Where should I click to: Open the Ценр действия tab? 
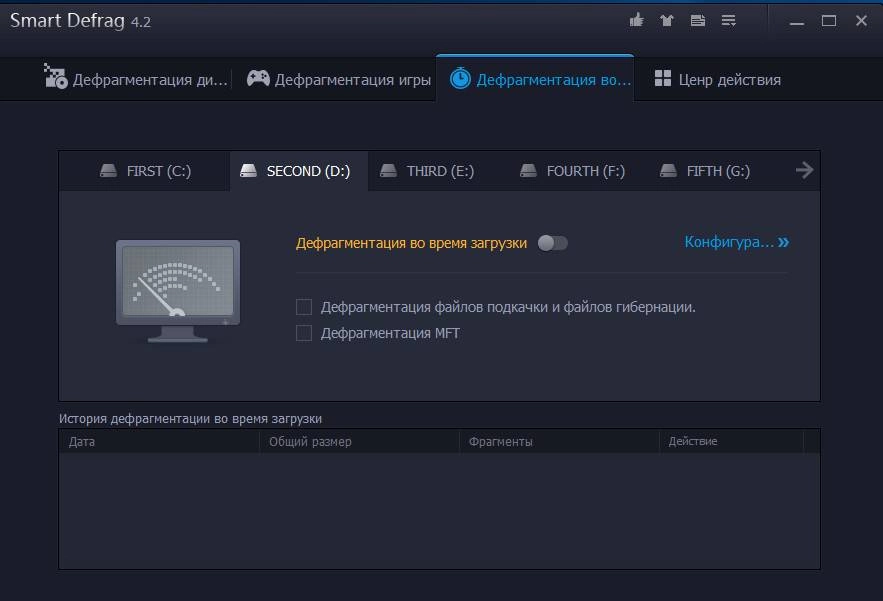click(717, 79)
